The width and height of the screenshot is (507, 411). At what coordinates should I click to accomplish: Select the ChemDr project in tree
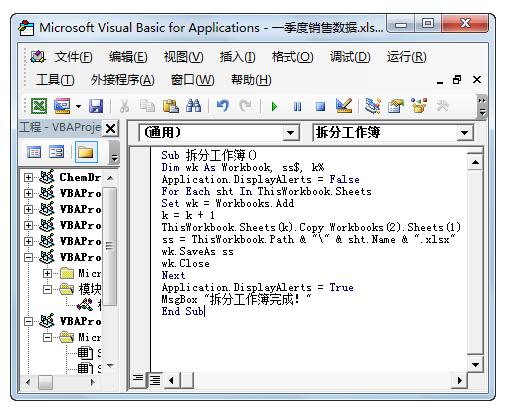[80, 177]
